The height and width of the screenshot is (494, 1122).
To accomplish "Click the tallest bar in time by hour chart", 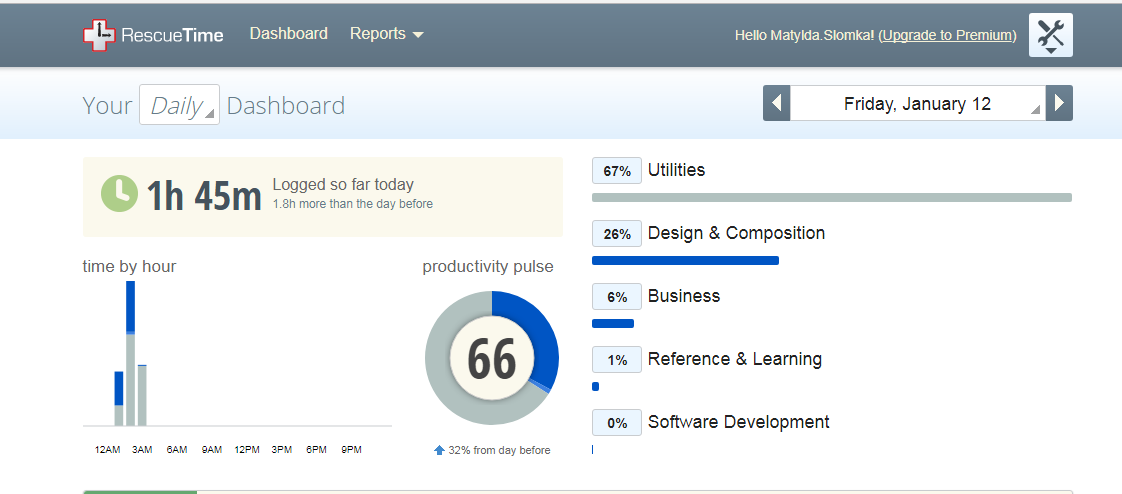I will coord(130,355).
